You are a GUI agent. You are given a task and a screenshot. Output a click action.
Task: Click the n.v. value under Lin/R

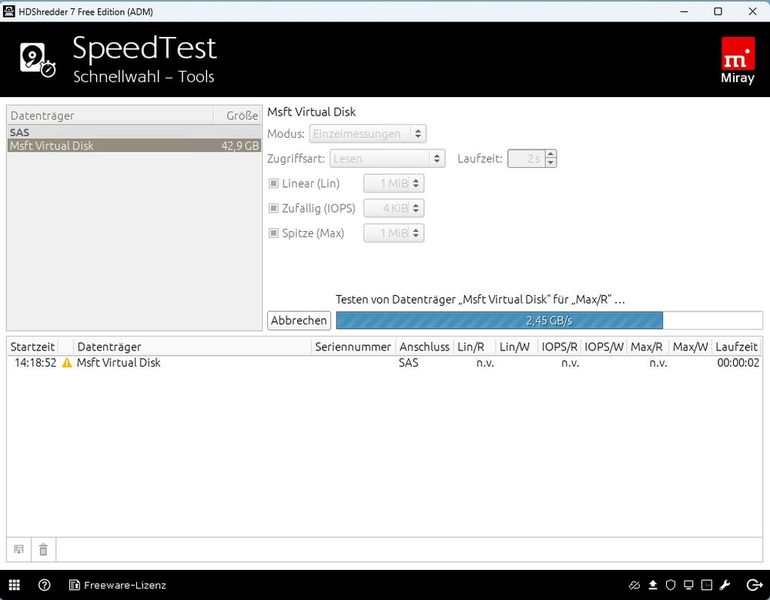coord(485,363)
